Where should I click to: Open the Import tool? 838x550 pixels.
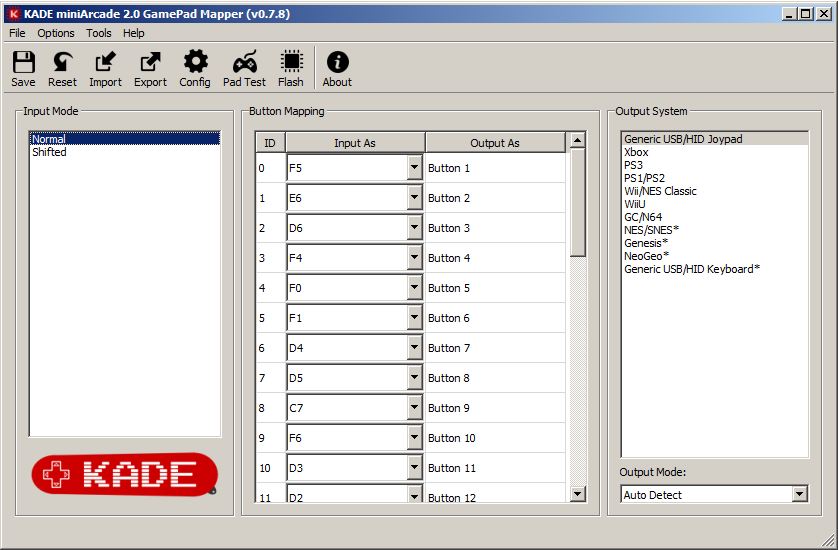[105, 68]
